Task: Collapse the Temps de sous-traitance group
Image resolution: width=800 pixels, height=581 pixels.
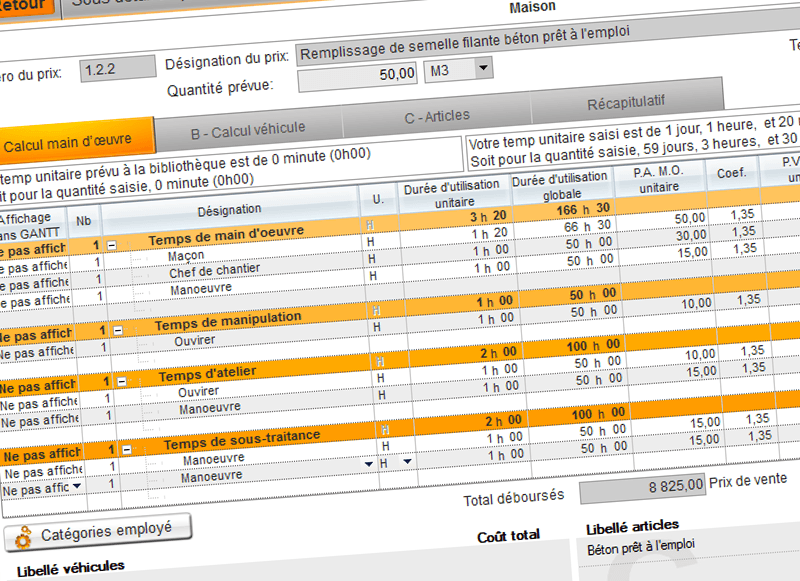Action: pos(125,450)
